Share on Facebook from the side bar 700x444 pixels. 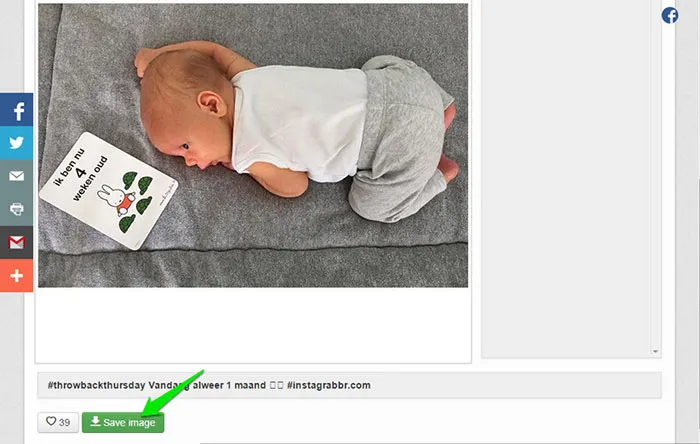coord(17,110)
